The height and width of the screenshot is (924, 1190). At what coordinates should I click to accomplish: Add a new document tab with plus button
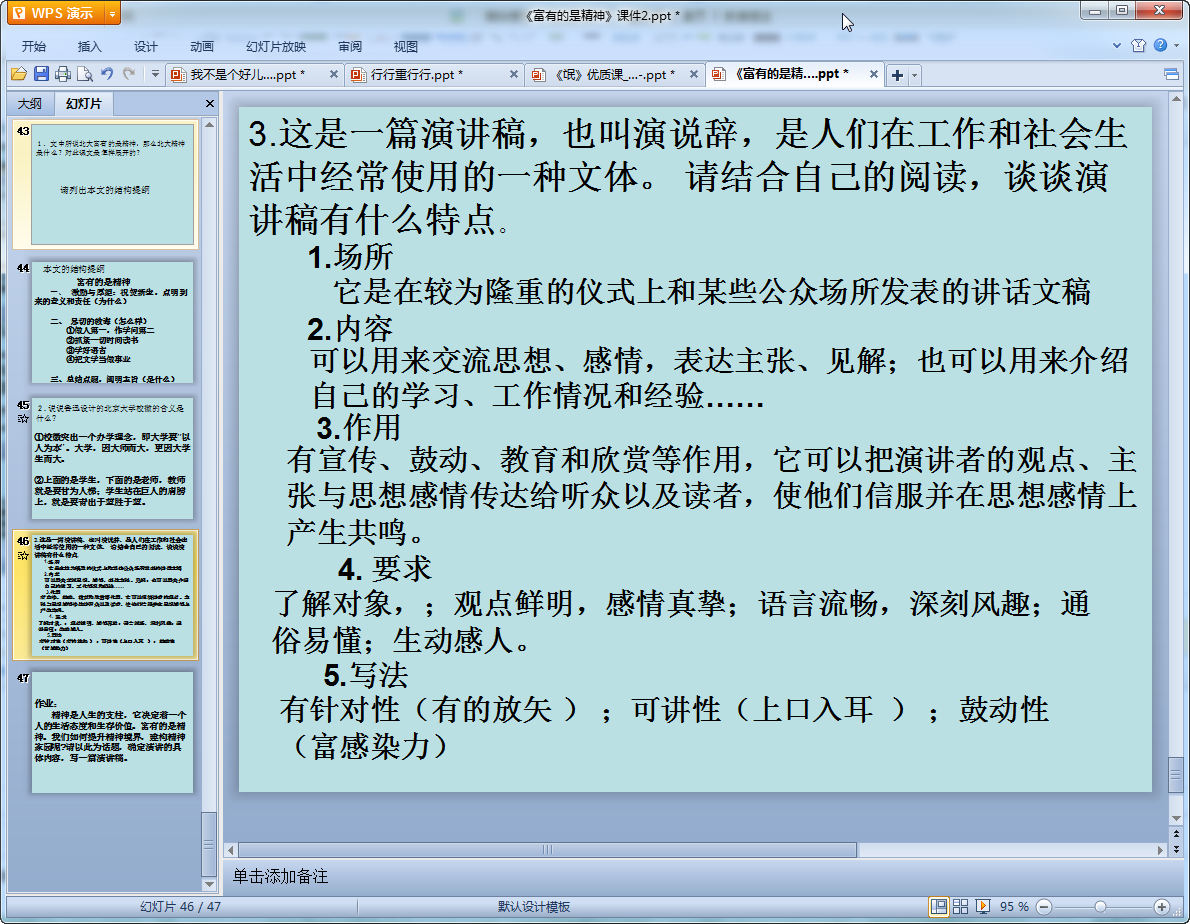point(897,75)
